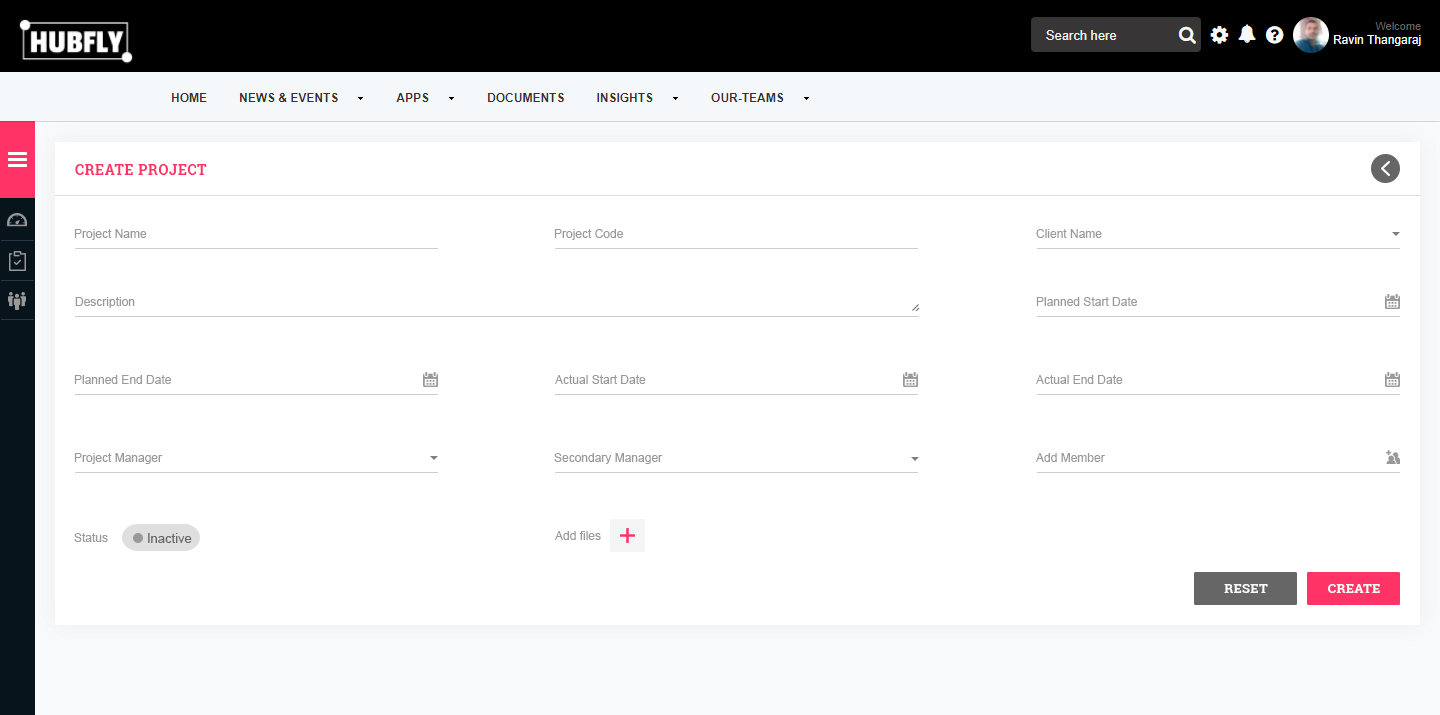Focus the Description text area
Viewport: 1440px width, 715px height.
coord(497,302)
